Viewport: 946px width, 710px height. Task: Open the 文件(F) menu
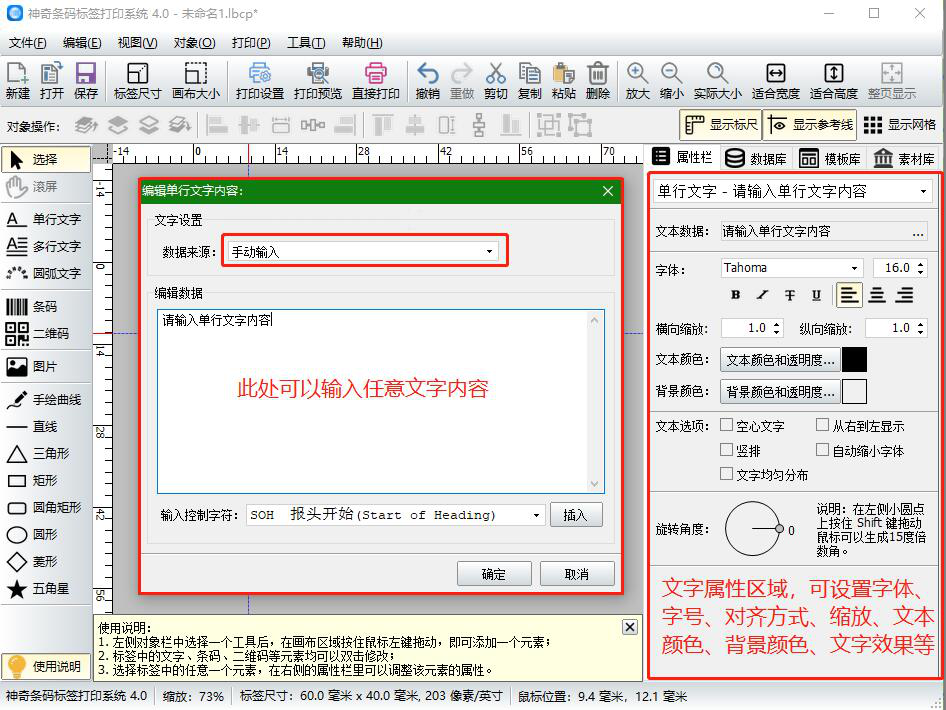[x=27, y=43]
